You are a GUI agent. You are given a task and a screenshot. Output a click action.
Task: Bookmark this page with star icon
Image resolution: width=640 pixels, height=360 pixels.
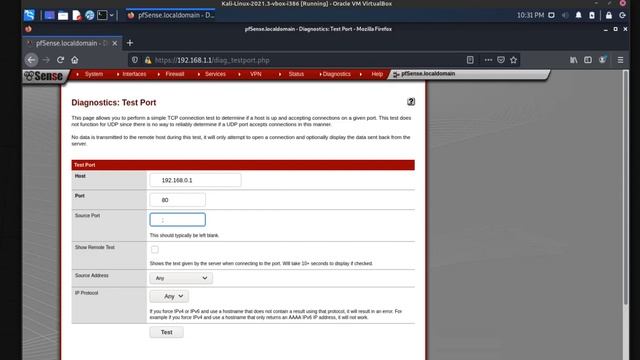pos(513,60)
